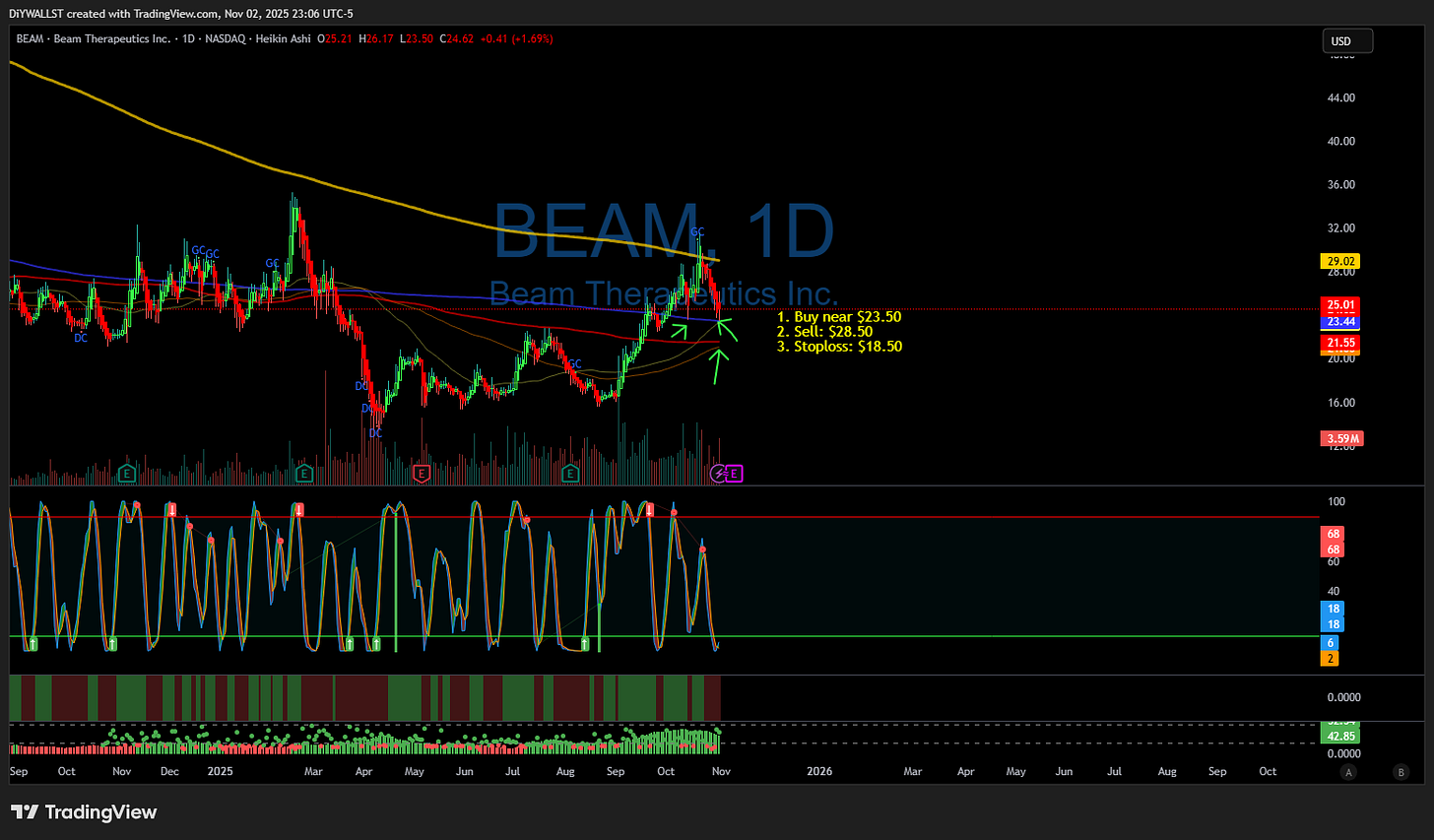
Task: Click the red 3.59M volume label
Action: point(1340,437)
